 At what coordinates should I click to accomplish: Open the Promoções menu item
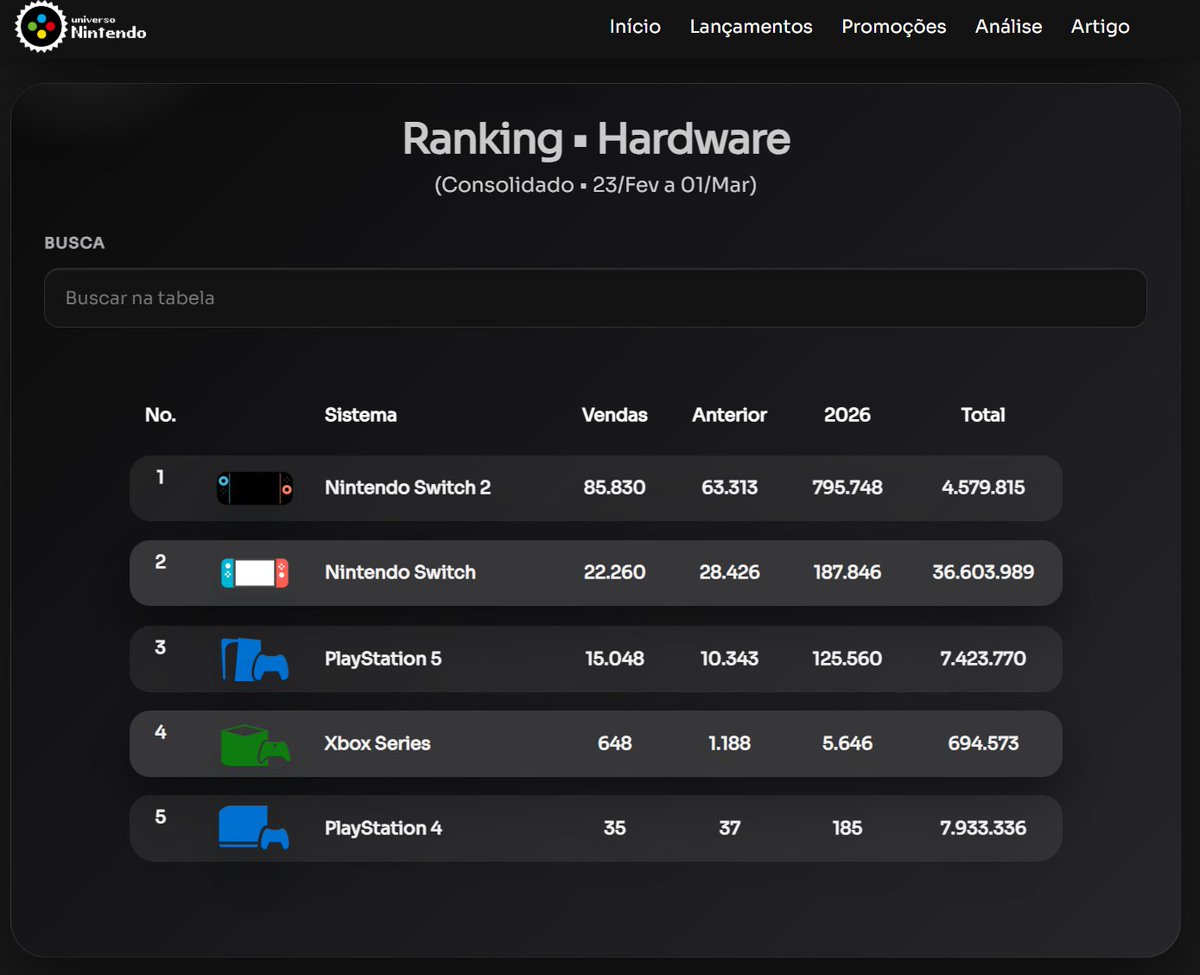(894, 27)
